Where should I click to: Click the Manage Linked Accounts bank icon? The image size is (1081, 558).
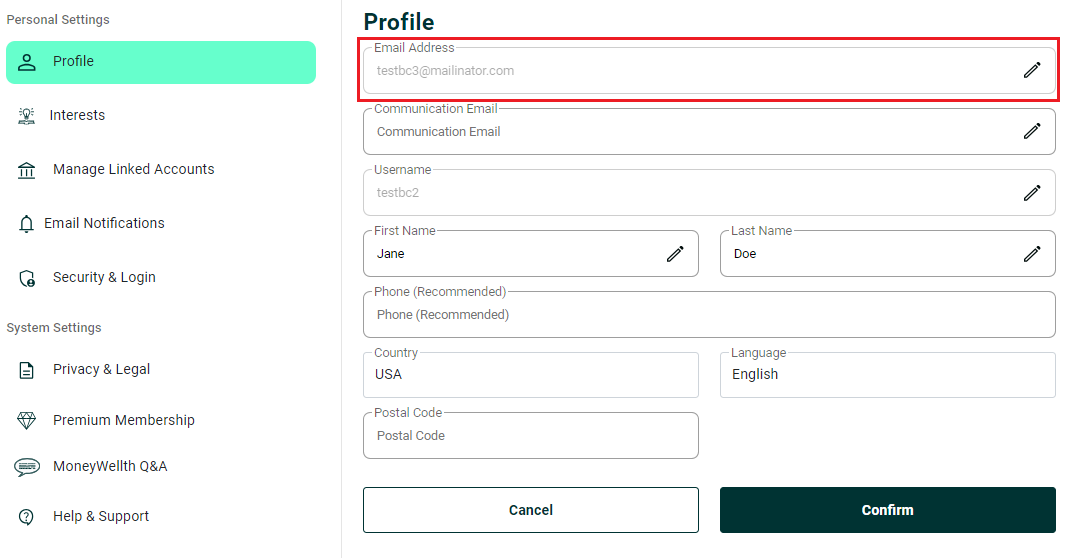point(27,170)
